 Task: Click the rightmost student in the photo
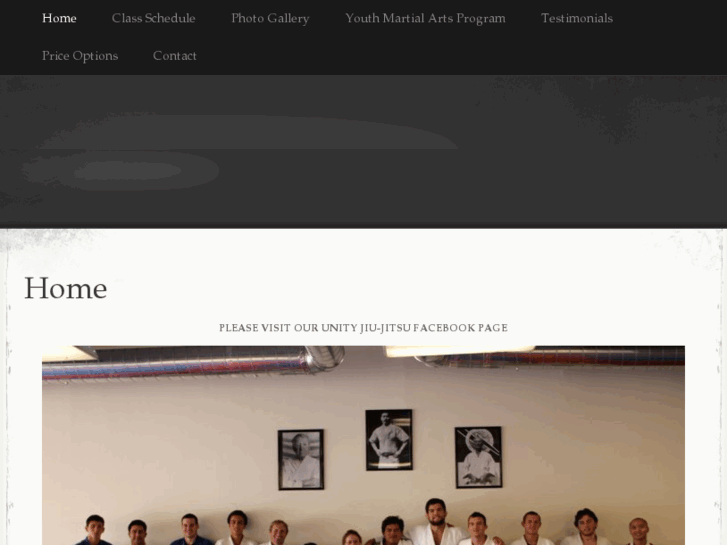(x=640, y=532)
